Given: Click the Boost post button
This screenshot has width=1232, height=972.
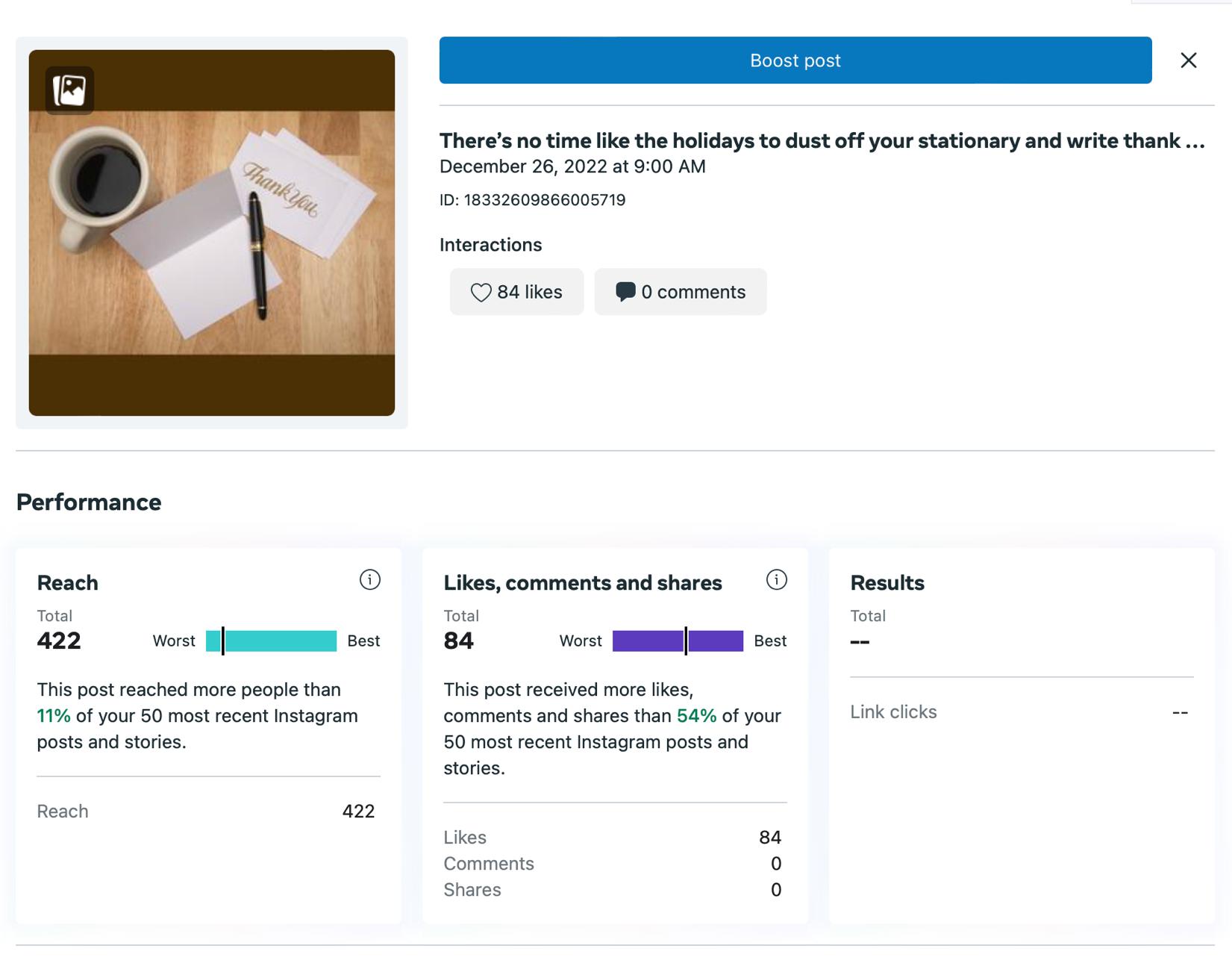Looking at the screenshot, I should [x=795, y=60].
